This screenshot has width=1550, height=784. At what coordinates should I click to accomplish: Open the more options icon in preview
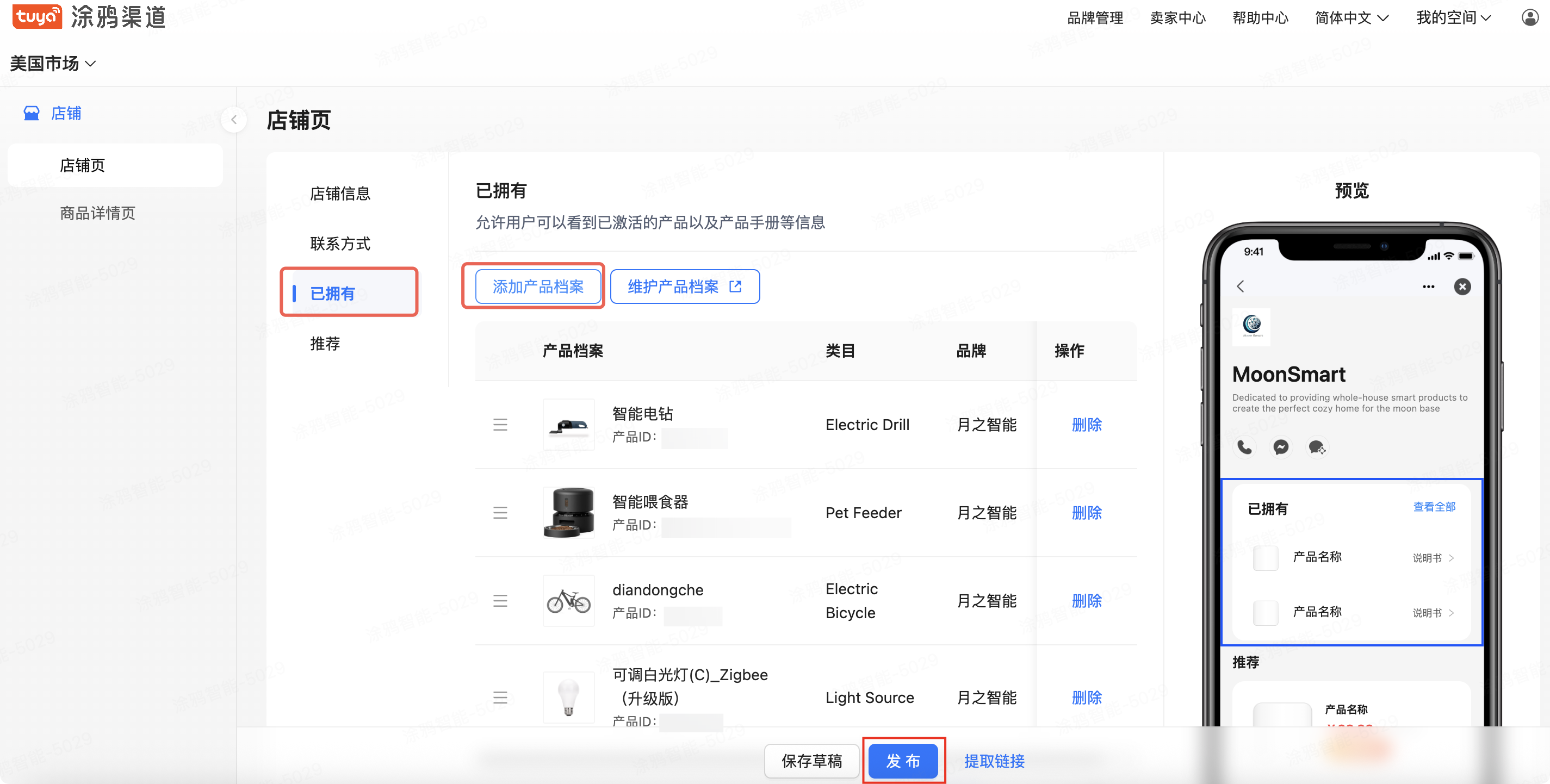[x=1430, y=287]
